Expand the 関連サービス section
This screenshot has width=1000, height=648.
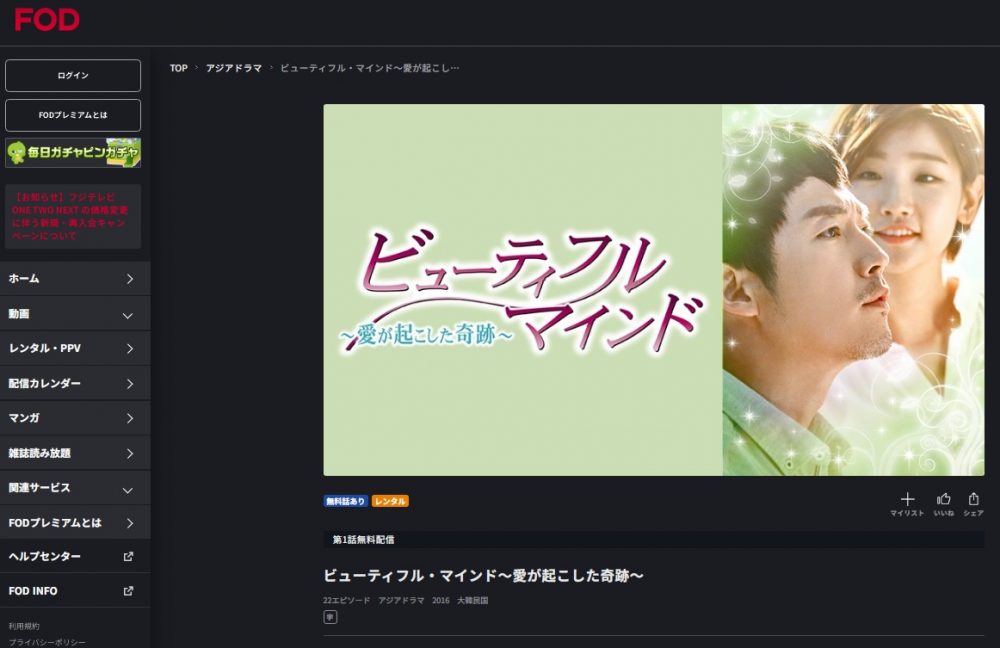(x=75, y=488)
